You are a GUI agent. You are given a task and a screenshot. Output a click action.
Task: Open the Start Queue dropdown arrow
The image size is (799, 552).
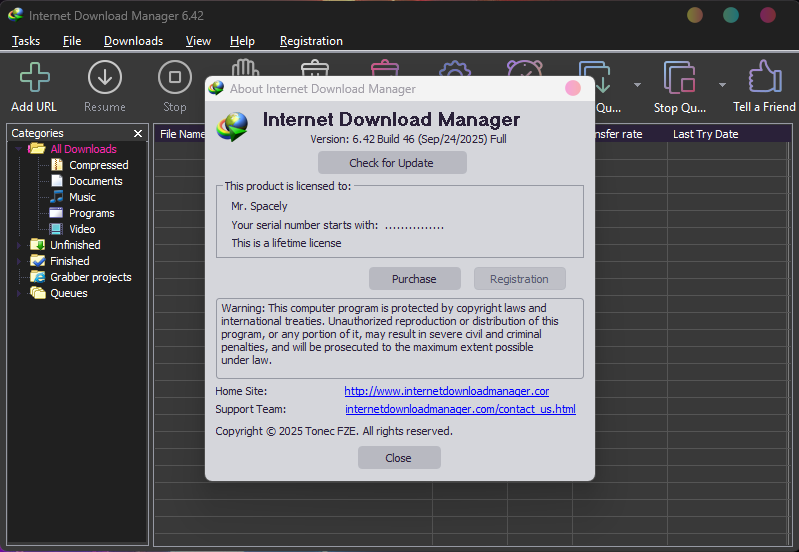pyautogui.click(x=637, y=85)
